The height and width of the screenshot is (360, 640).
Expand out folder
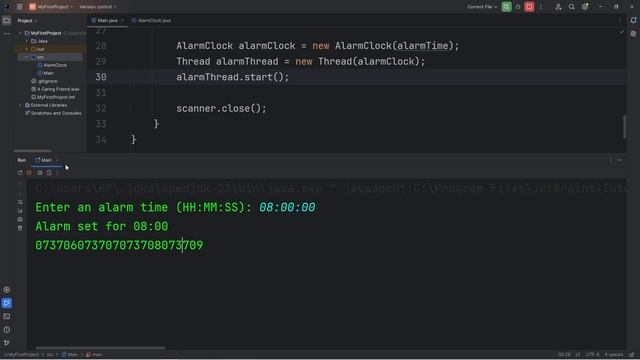(27, 49)
